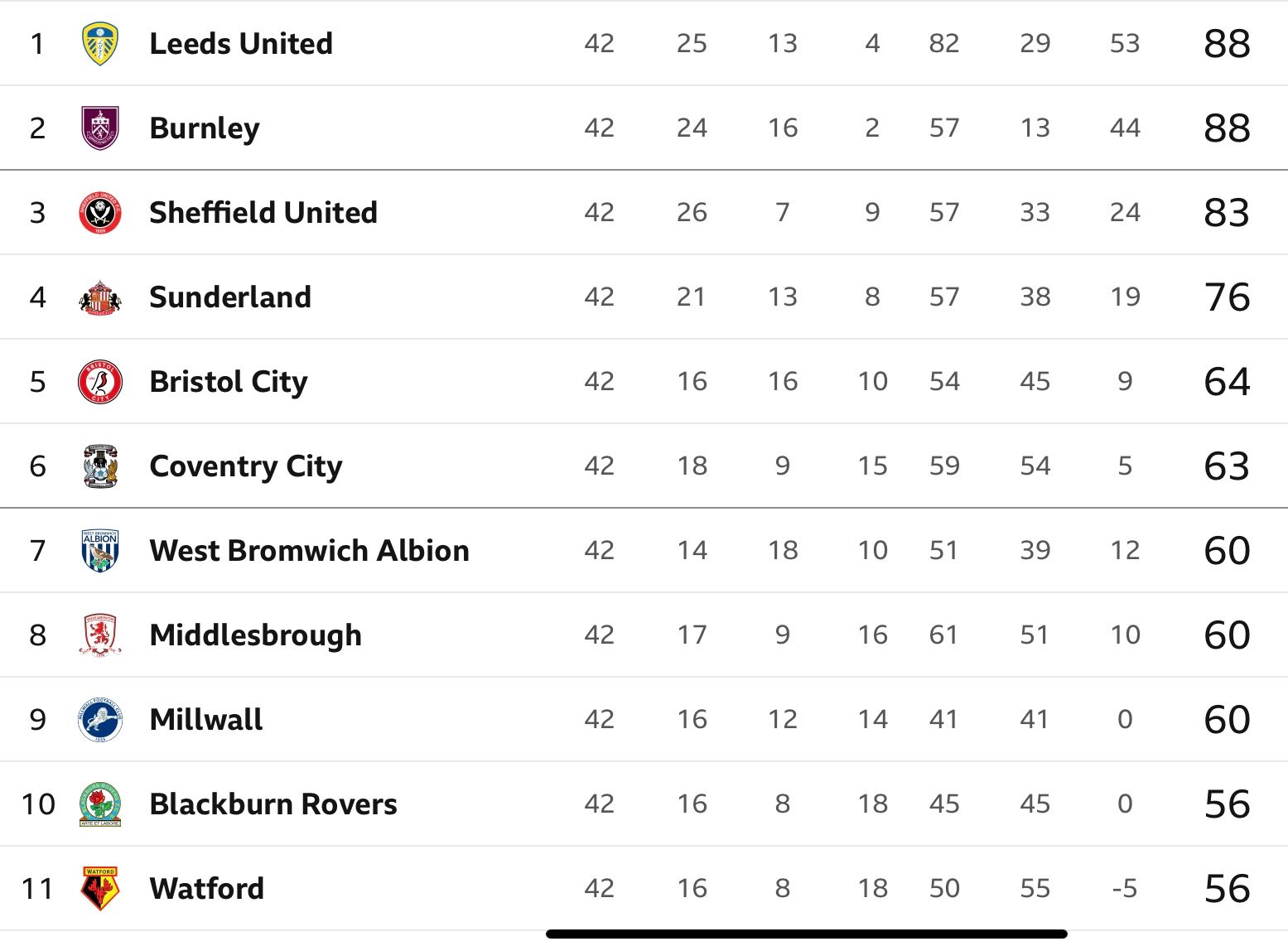
Task: Click Leeds United's 88 points total
Action: pos(1227,44)
